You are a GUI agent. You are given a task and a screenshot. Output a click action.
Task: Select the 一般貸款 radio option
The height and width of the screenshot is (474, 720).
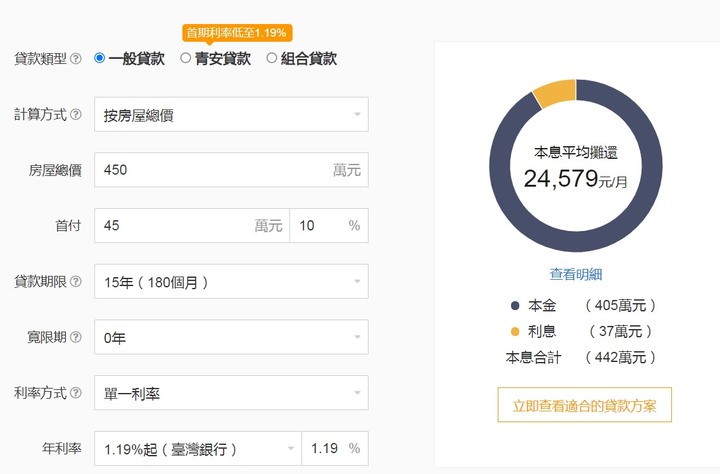(100, 59)
